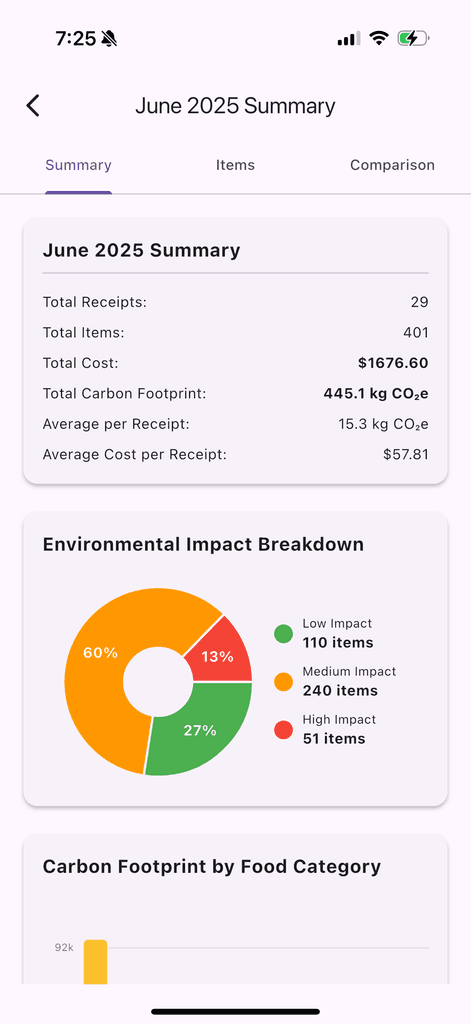Click the battery charging icon
This screenshot has width=471, height=1024.
(413, 39)
